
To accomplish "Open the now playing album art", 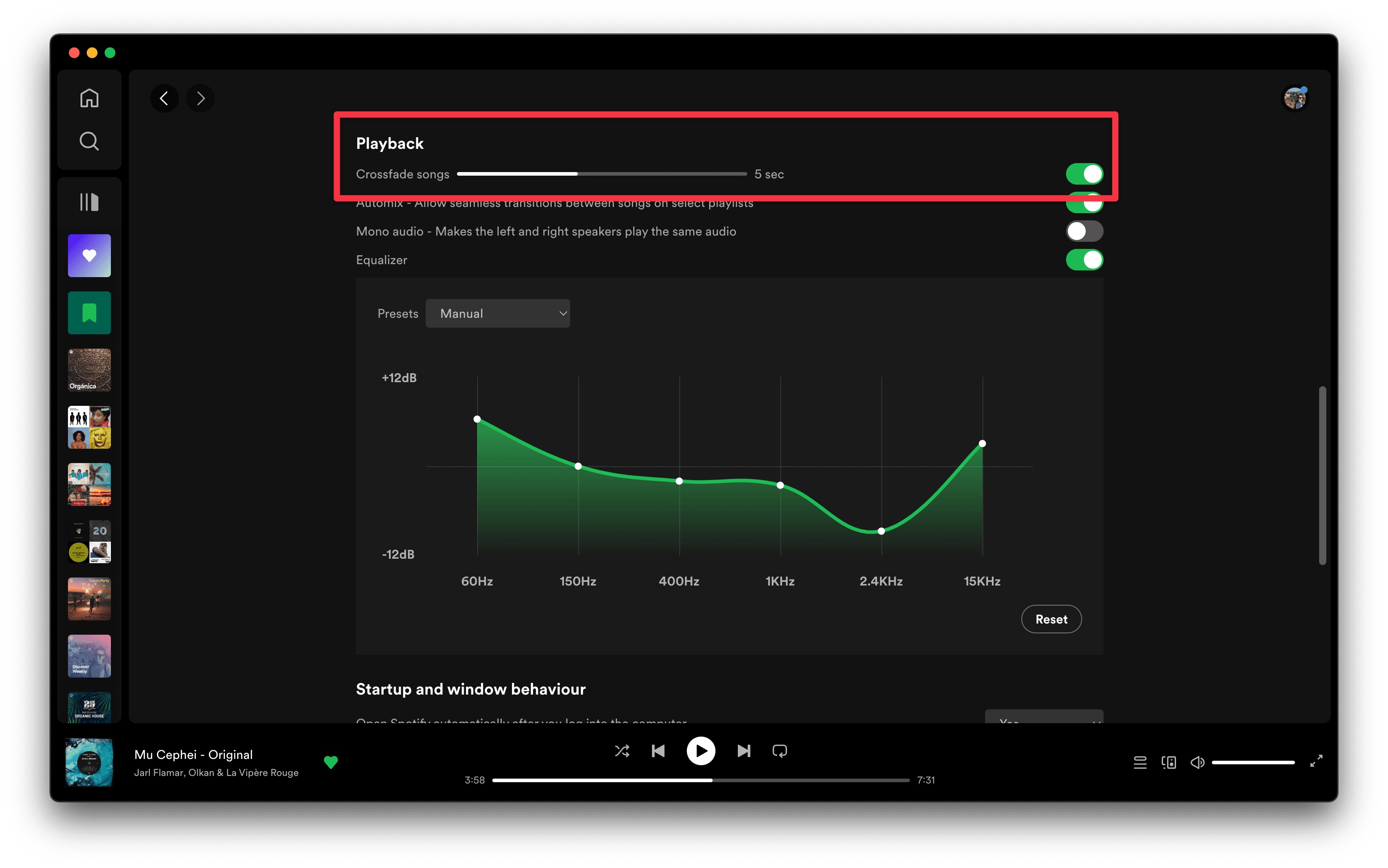I will click(89, 763).
